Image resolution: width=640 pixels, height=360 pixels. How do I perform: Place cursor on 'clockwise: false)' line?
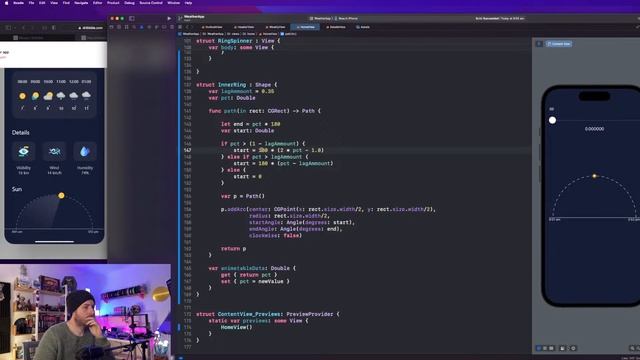click(x=276, y=236)
